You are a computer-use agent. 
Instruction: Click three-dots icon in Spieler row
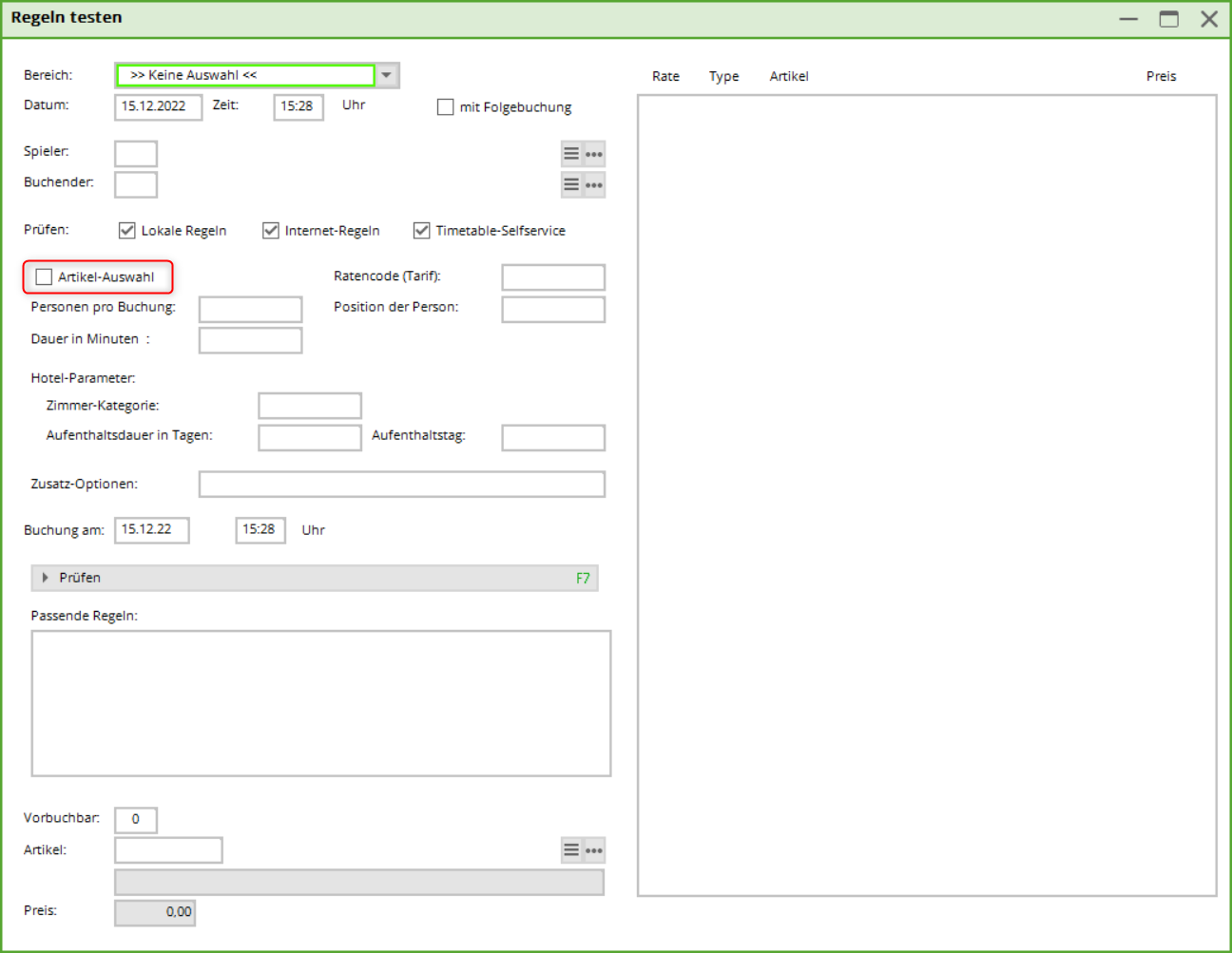(594, 154)
